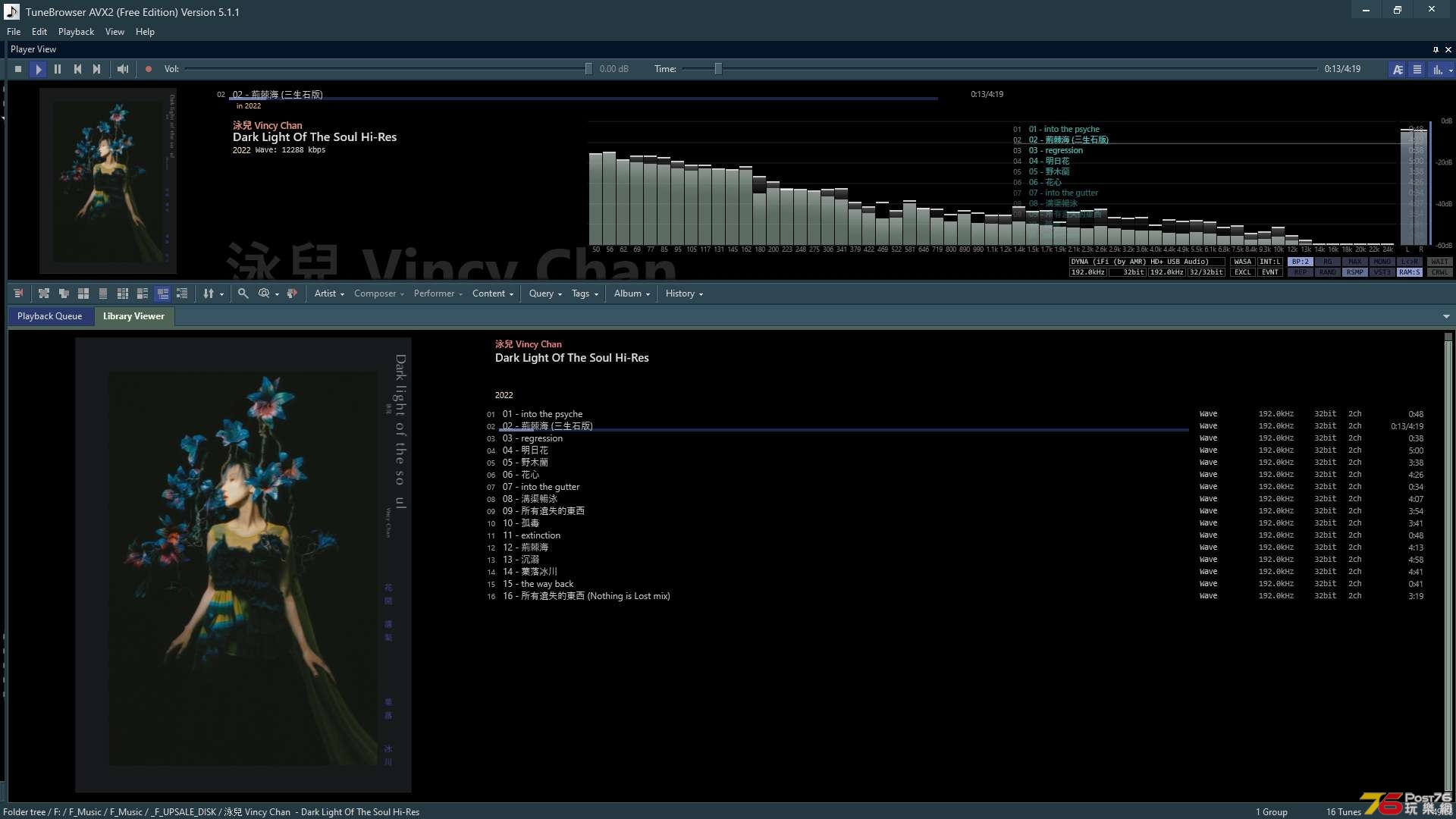Click the spectrum bar-chart icon in player bar
This screenshot has height=819, width=1456.
tap(1437, 69)
